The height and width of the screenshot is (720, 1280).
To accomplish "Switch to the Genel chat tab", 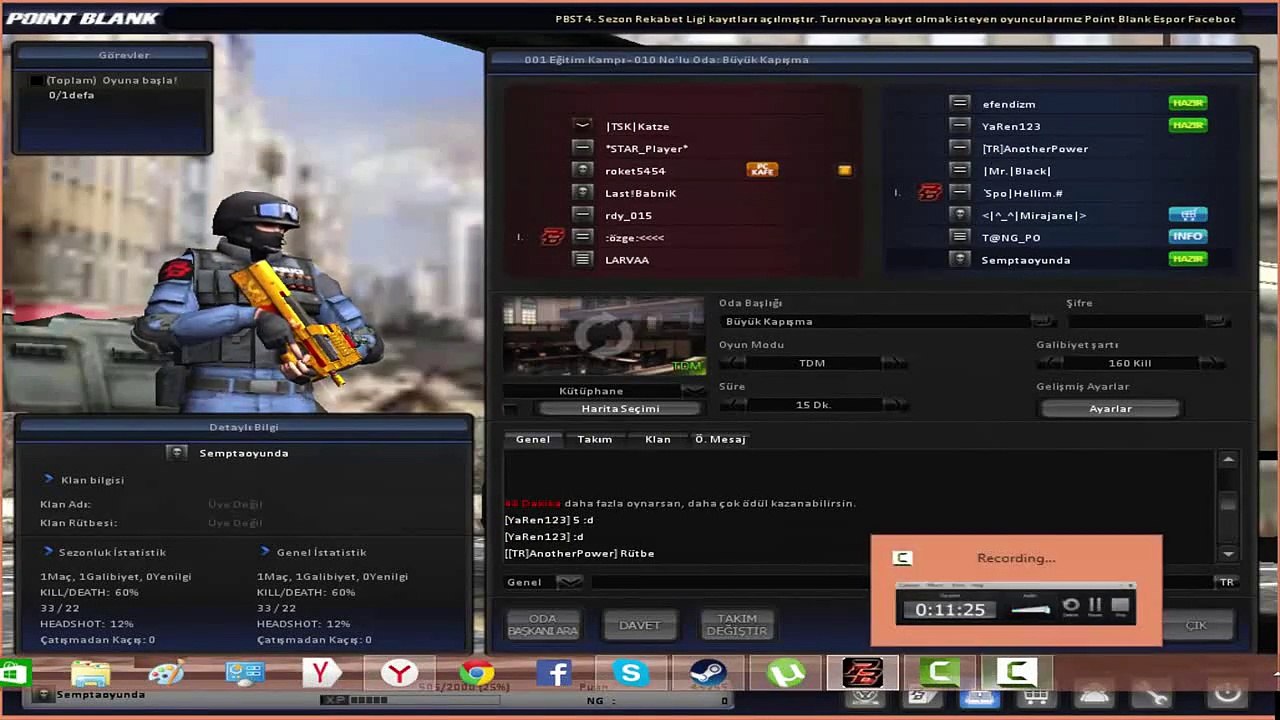I will pos(532,439).
